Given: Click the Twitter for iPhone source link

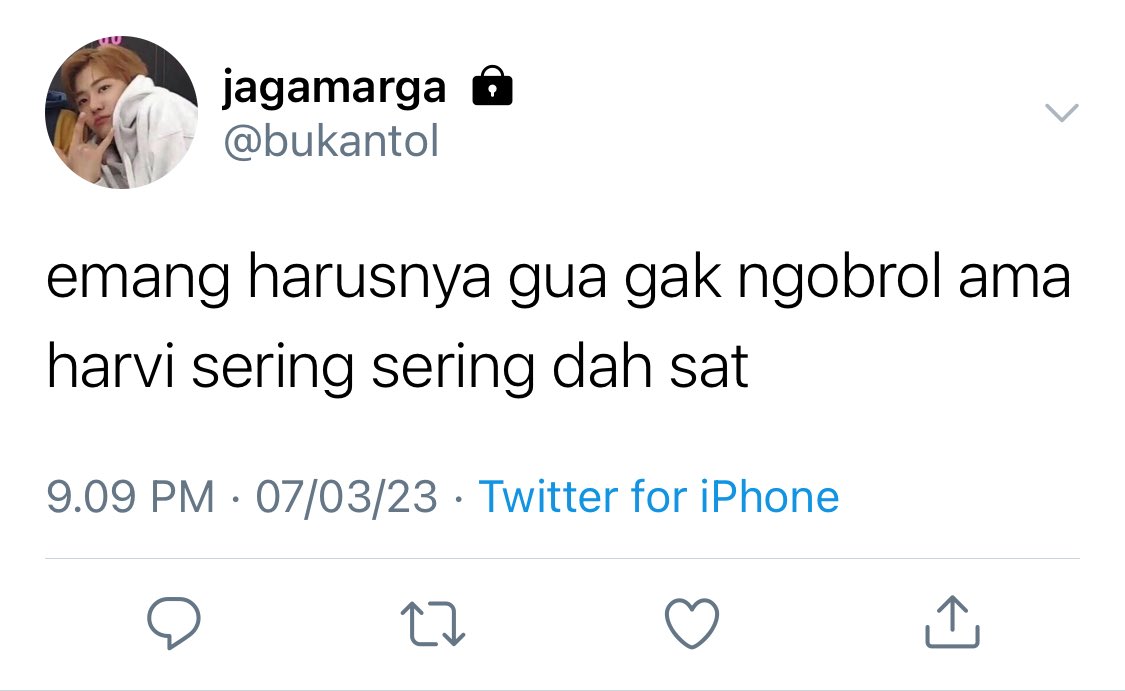Looking at the screenshot, I should click(x=659, y=497).
